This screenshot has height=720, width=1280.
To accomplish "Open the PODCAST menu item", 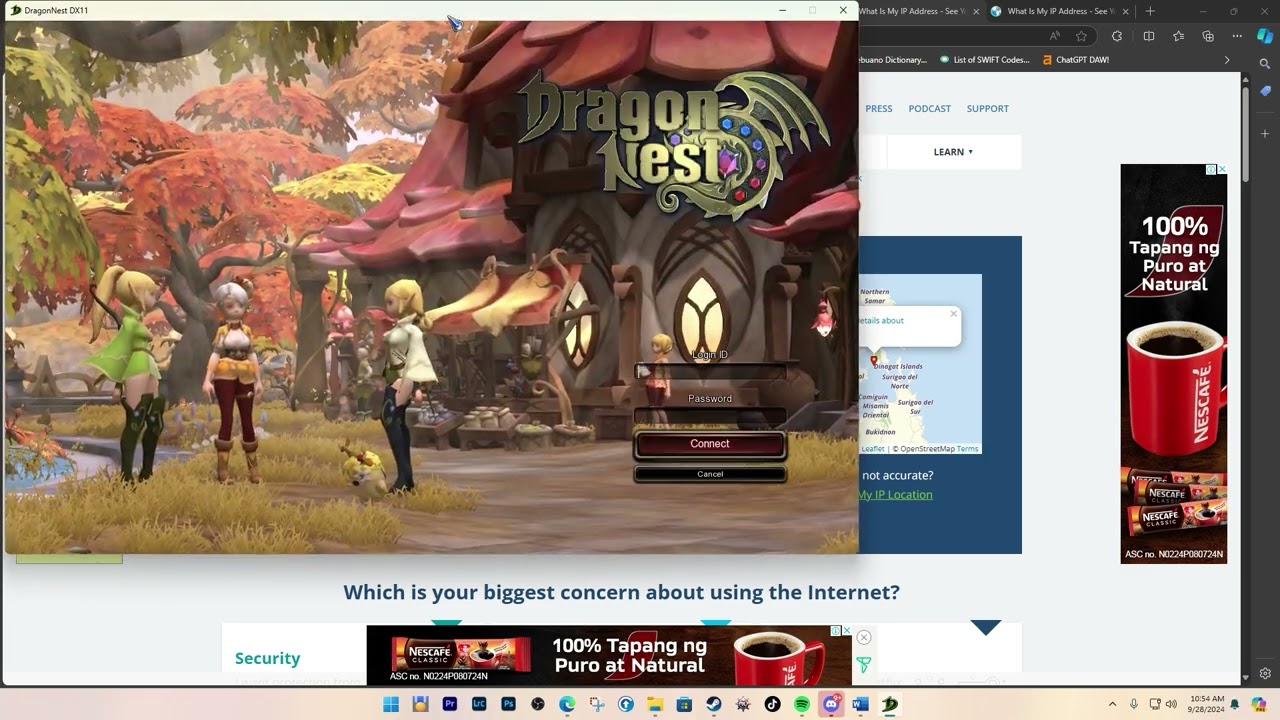I will click(930, 108).
